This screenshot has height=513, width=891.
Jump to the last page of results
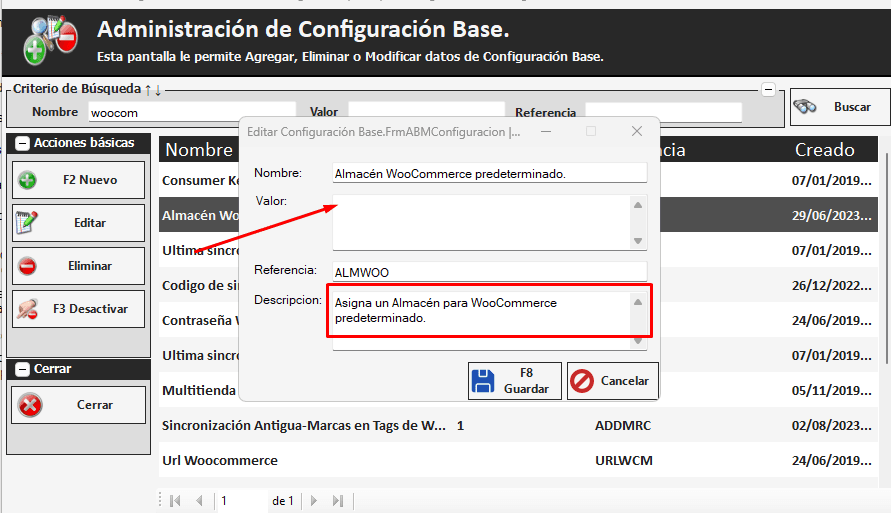(338, 500)
